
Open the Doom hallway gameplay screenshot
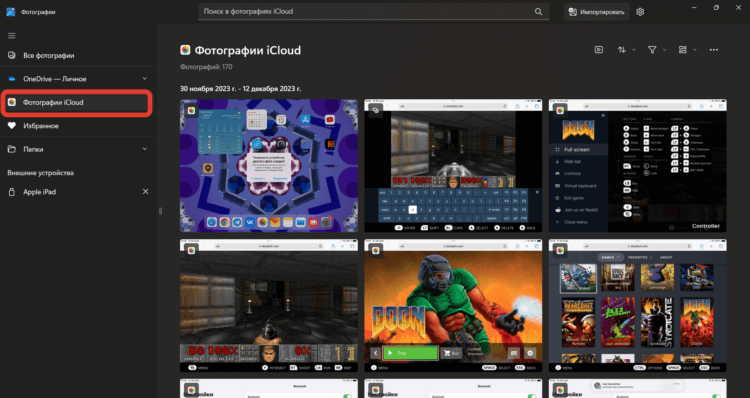pos(269,306)
